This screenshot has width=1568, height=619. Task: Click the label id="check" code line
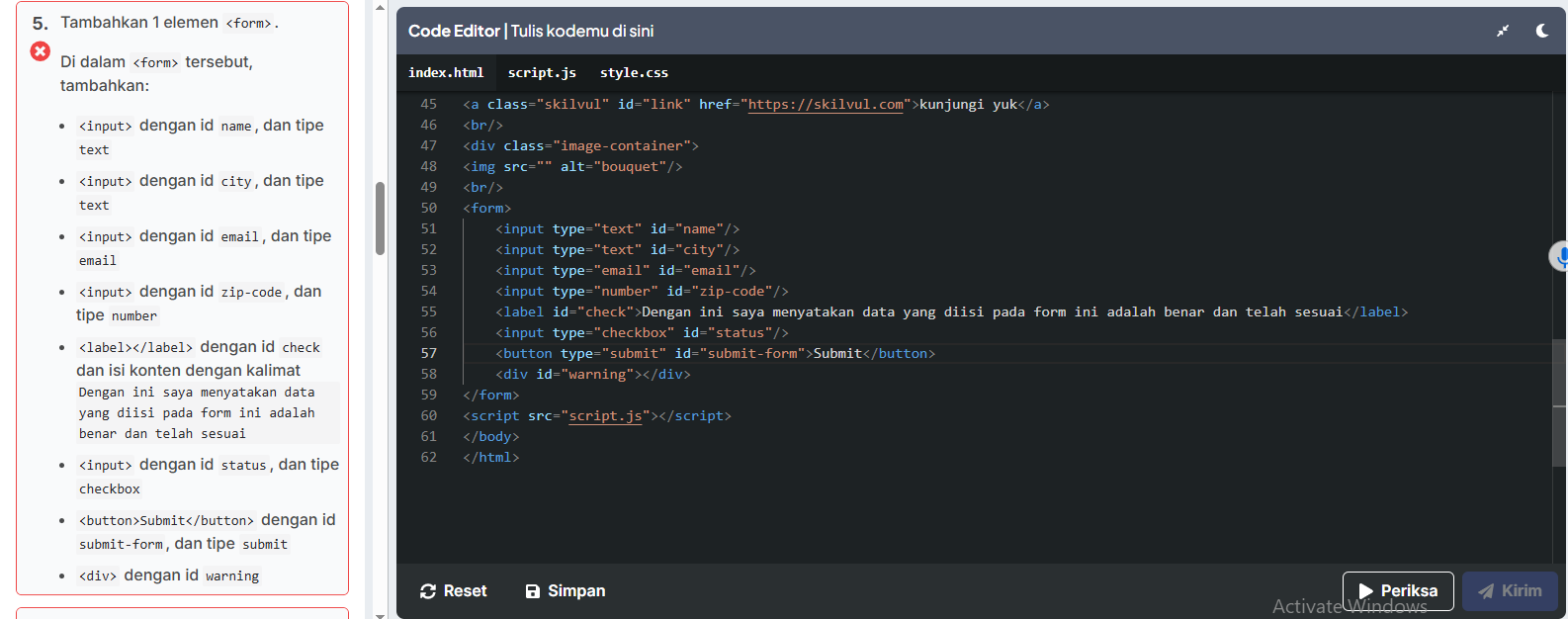tap(952, 311)
